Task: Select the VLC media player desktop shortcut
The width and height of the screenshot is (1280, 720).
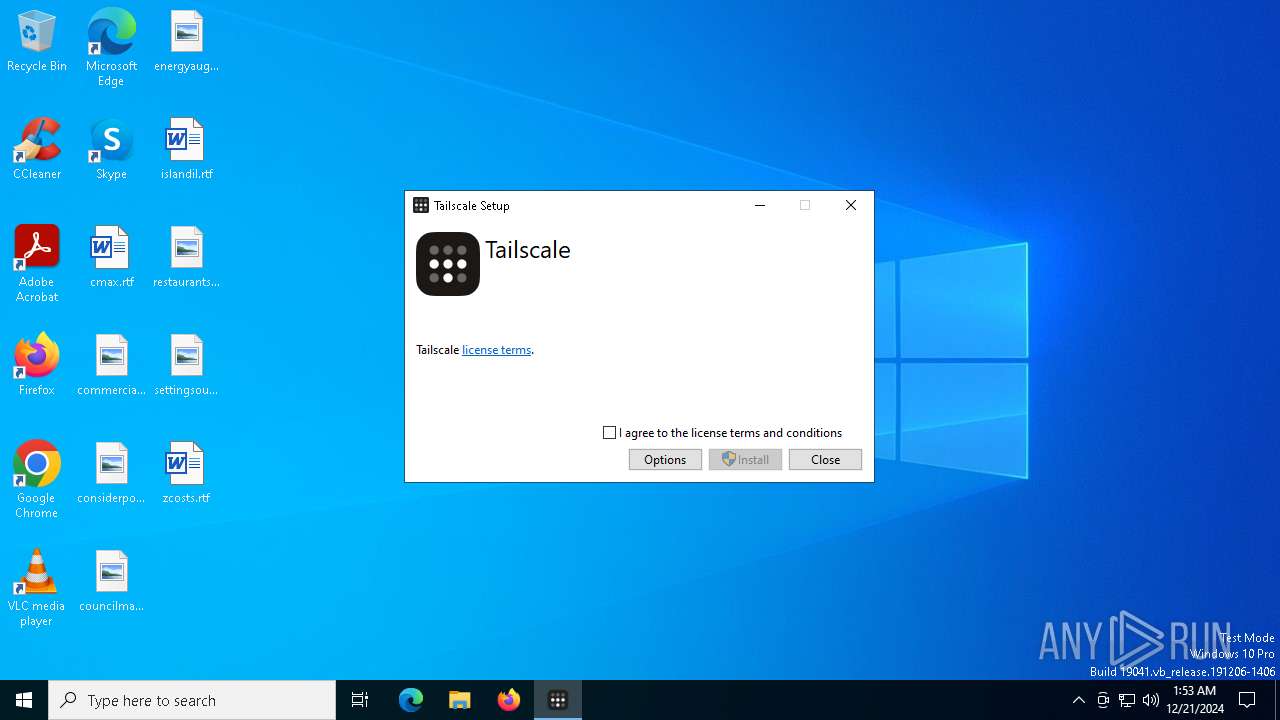Action: (37, 588)
